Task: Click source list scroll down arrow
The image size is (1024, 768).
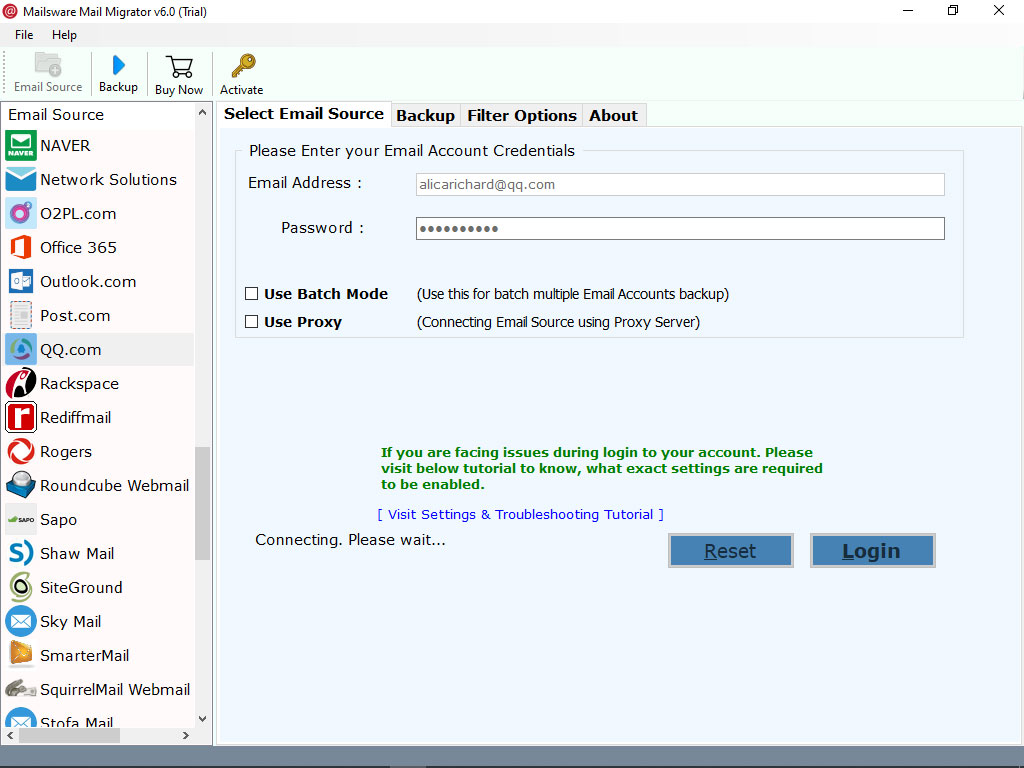Action: pos(202,718)
